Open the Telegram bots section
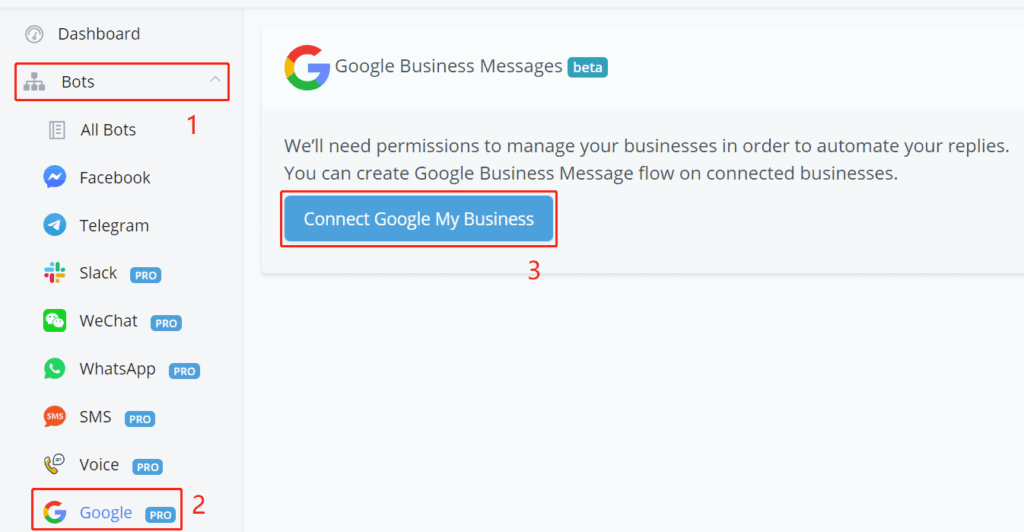Screen dimensions: 1024x532 [x=114, y=226]
